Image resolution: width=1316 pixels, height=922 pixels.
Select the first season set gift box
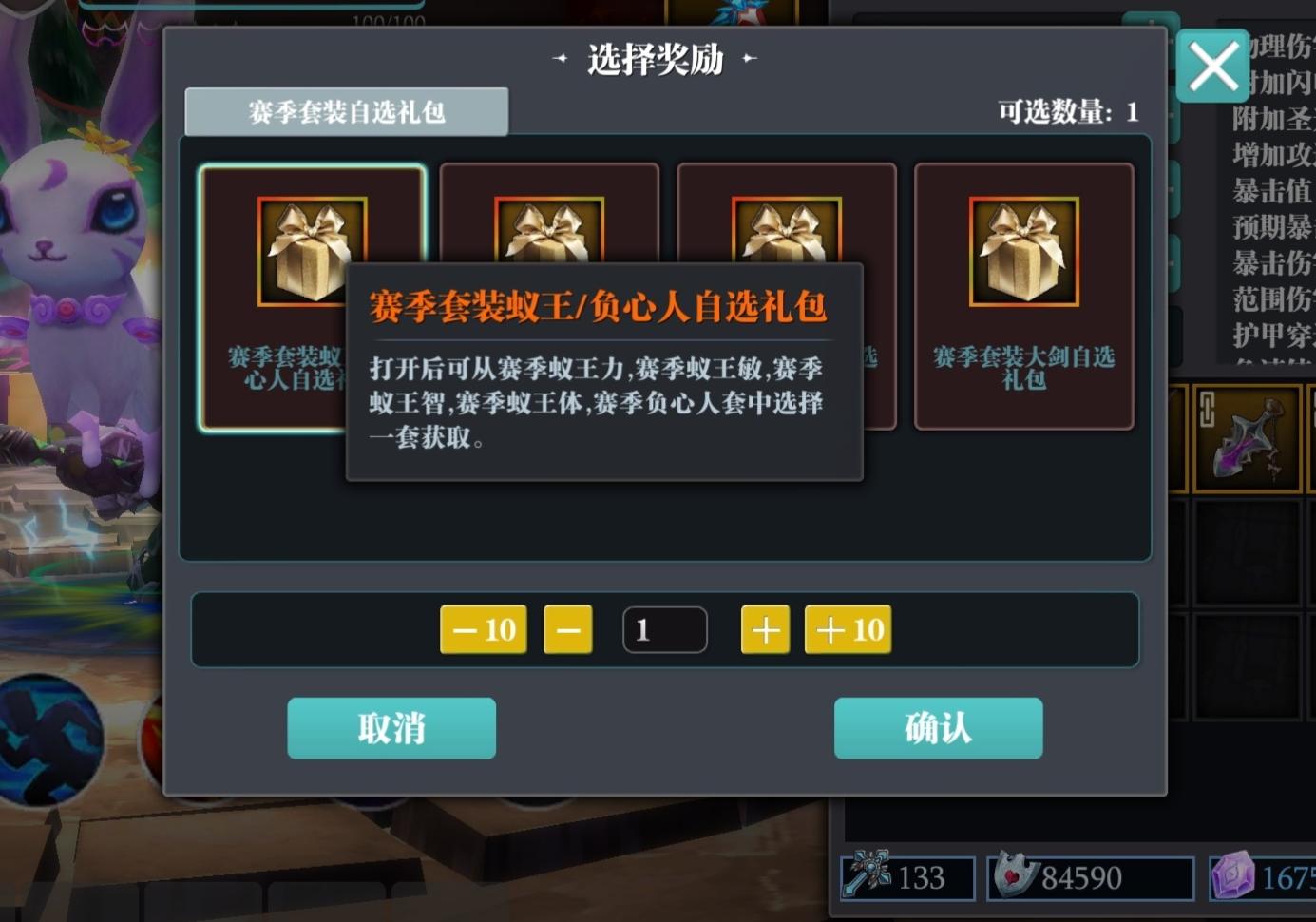pos(312,298)
